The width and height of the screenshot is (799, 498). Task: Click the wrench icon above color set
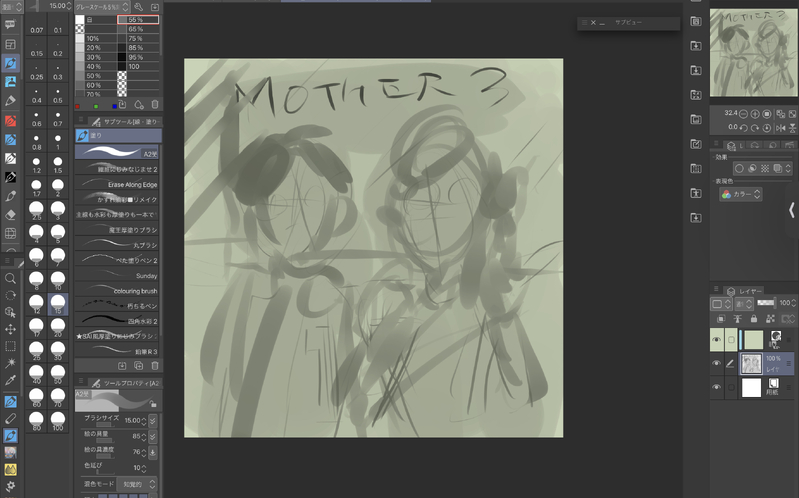click(x=139, y=7)
